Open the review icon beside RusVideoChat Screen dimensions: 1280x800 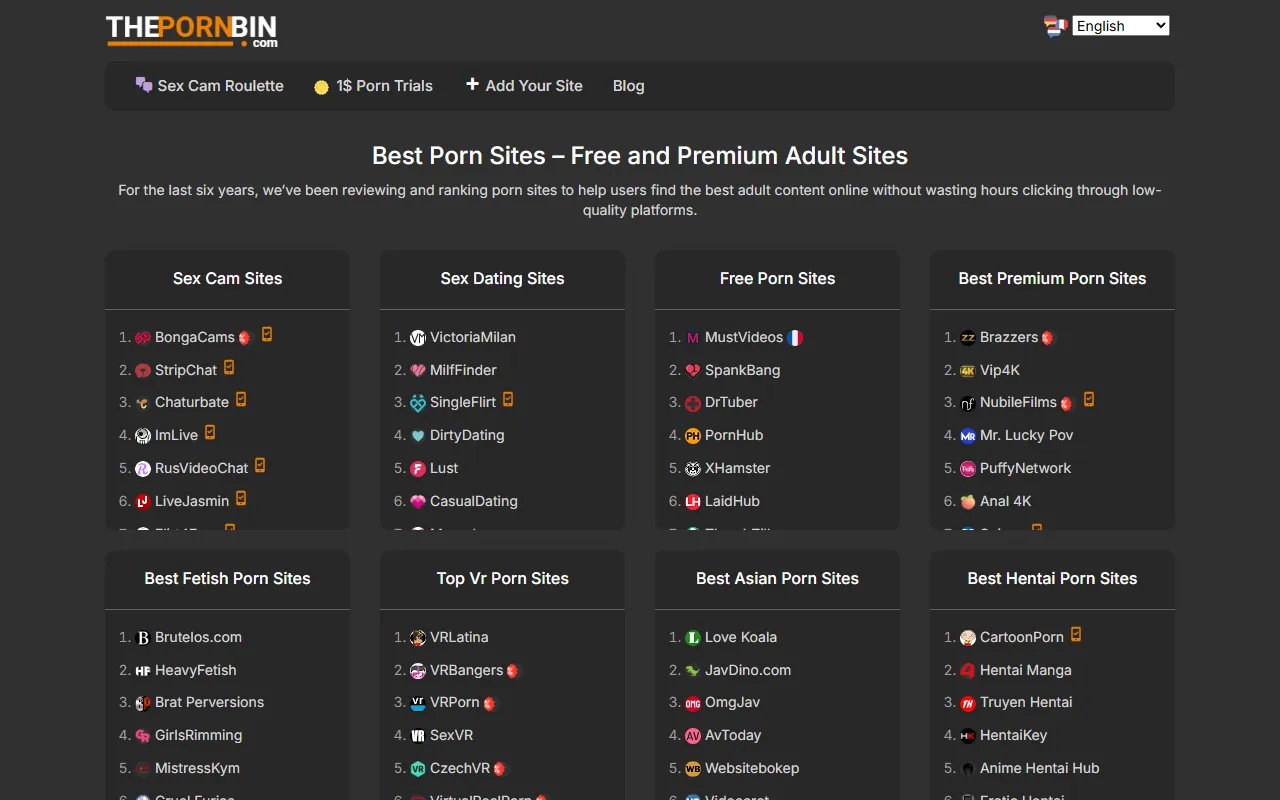(x=260, y=465)
